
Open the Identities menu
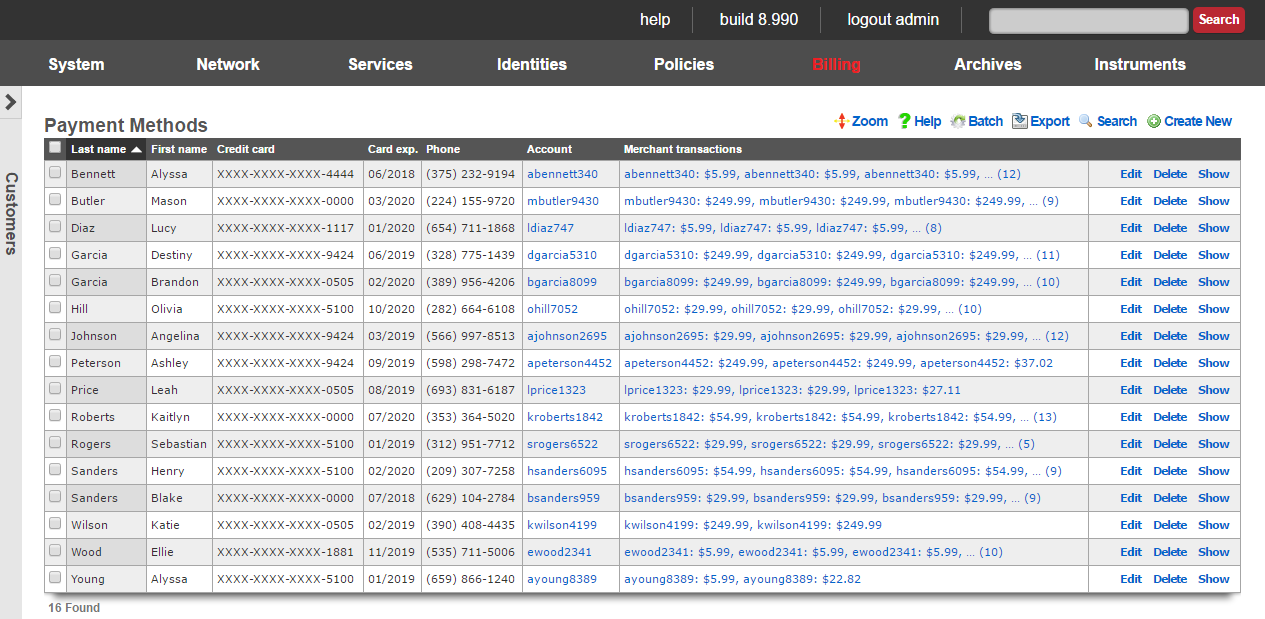531,64
